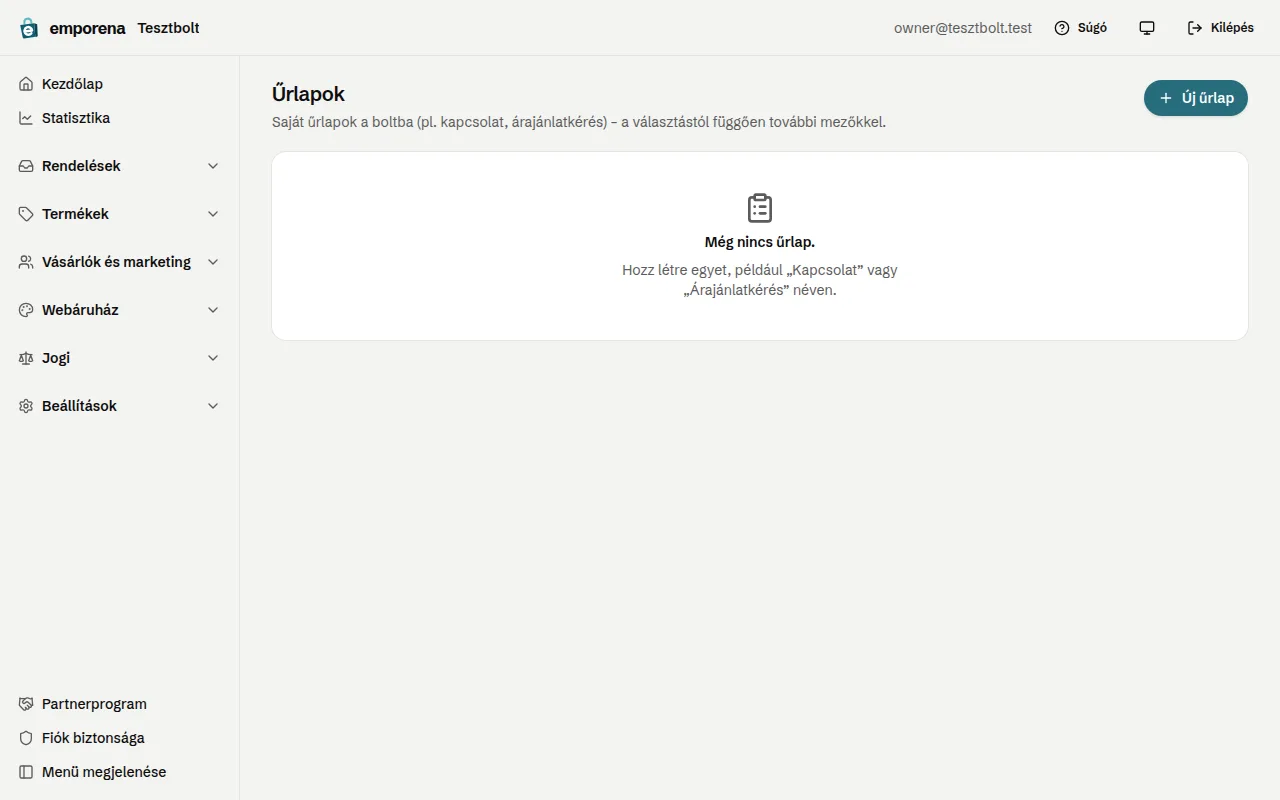
Task: Expand Vásárlók és marketing chevron
Action: [x=213, y=262]
